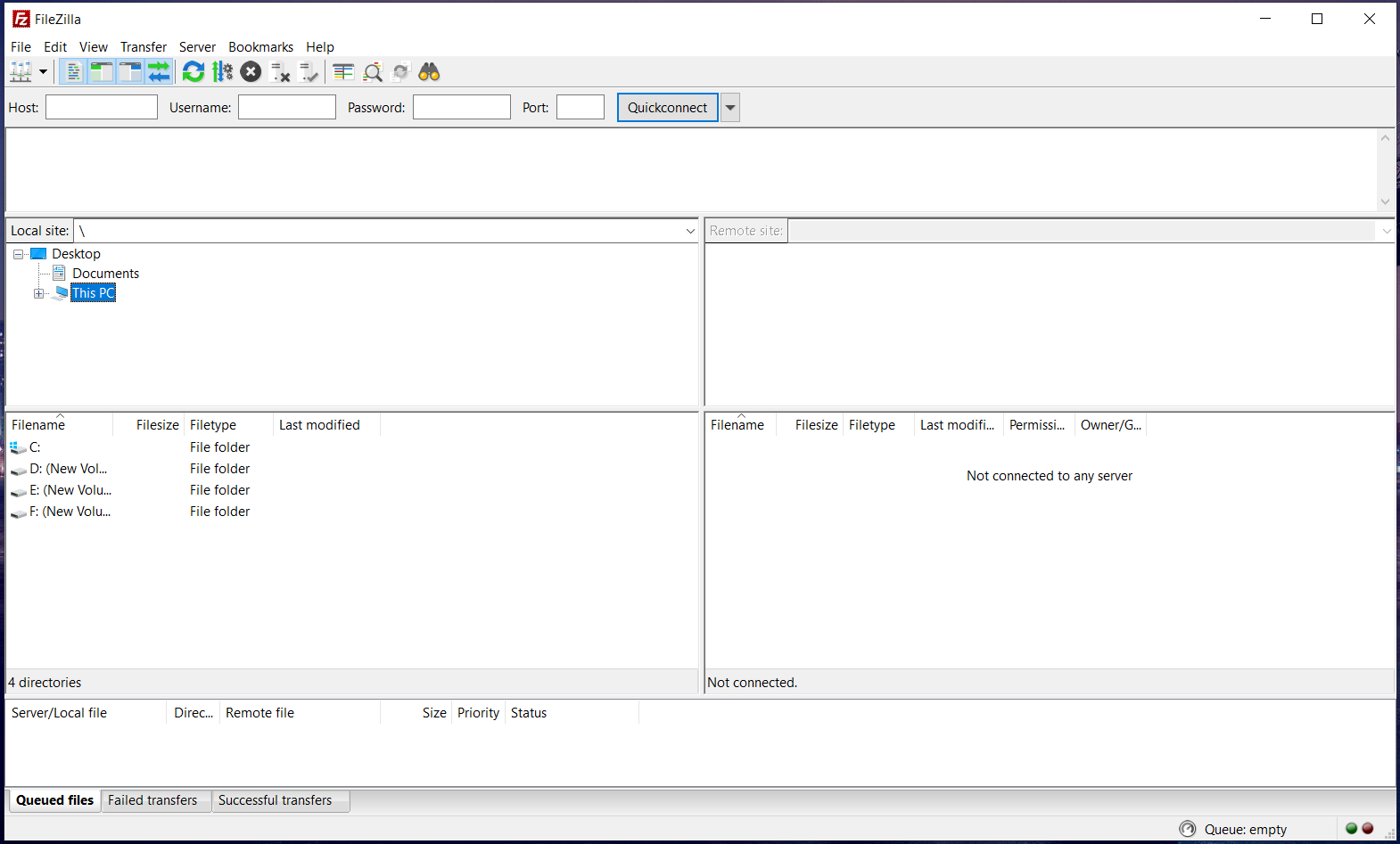This screenshot has height=844, width=1400.
Task: Sort local files by Last modified
Action: pyautogui.click(x=319, y=425)
